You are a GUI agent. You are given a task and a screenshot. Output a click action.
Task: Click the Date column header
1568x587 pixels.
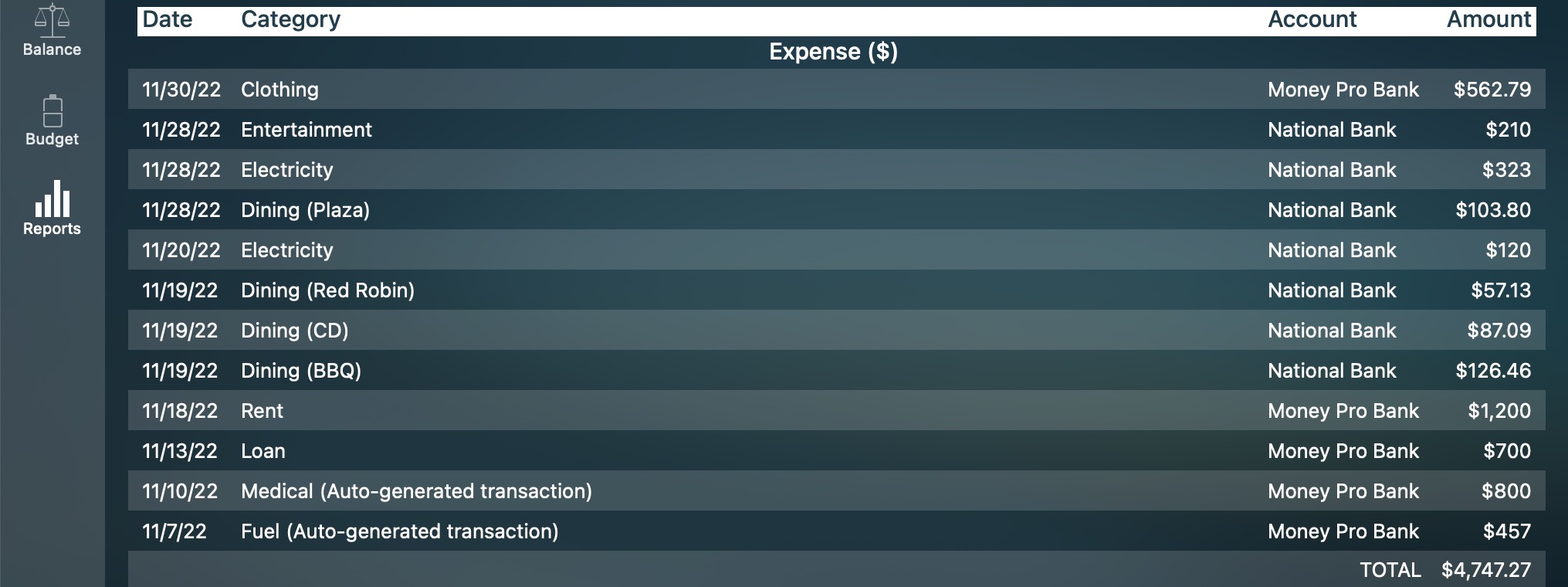click(x=168, y=20)
